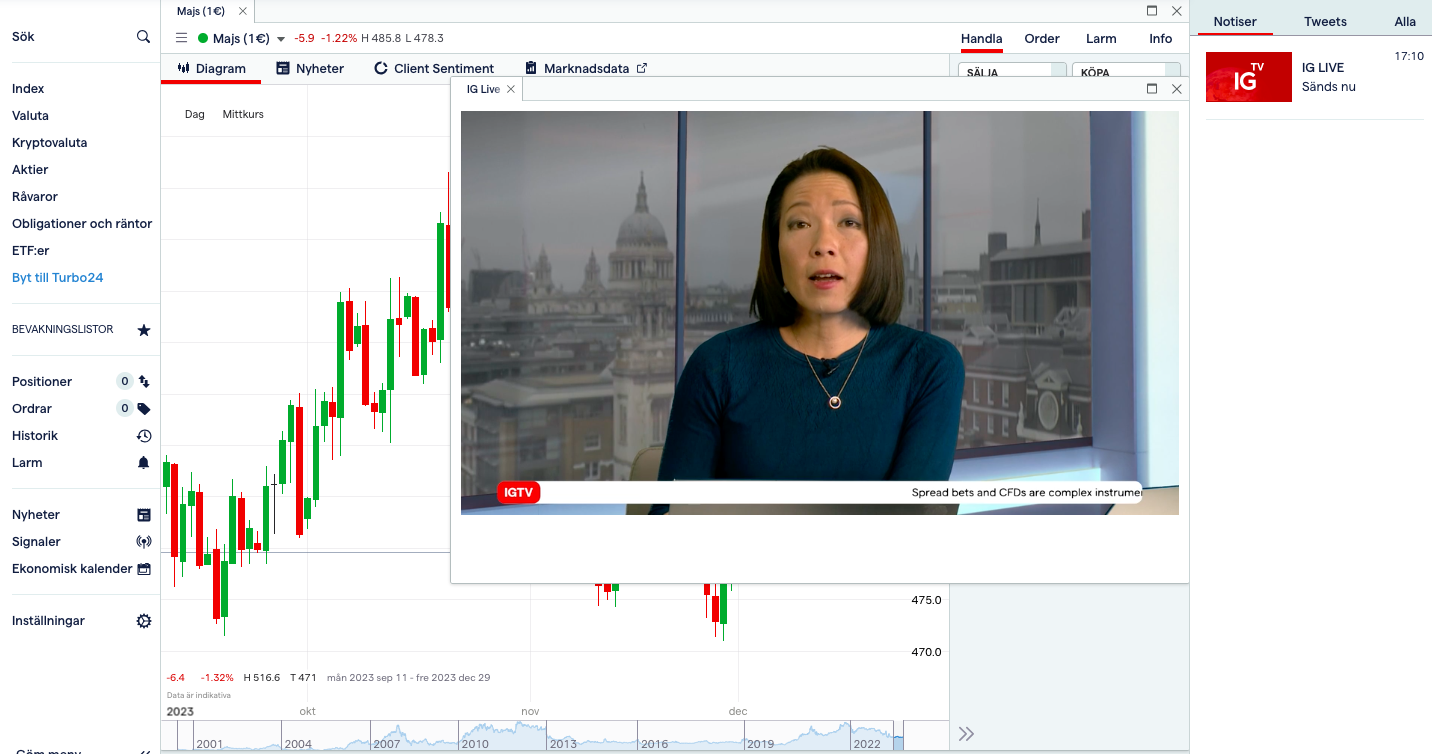Screen dimensions: 1432x754
Task: Open Historik clock icon
Action: (143, 436)
